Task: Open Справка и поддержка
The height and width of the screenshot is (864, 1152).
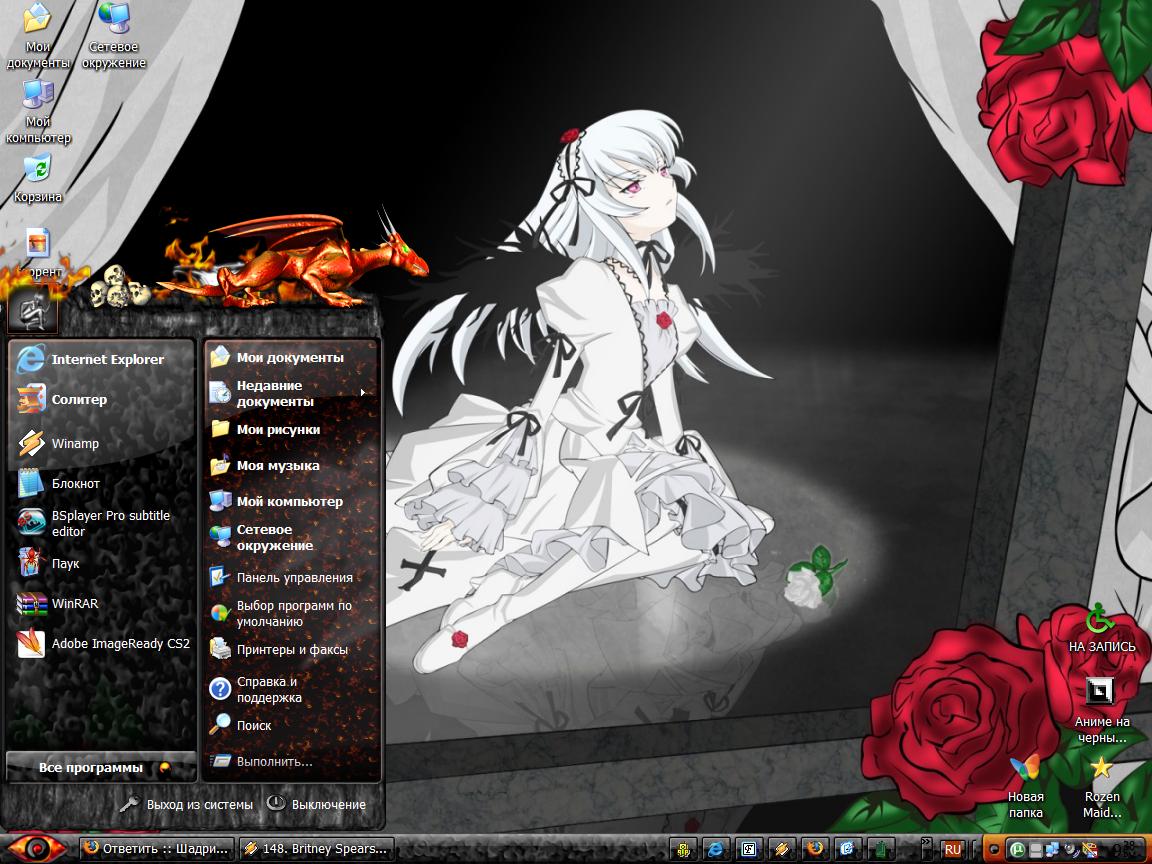Action: (292, 689)
